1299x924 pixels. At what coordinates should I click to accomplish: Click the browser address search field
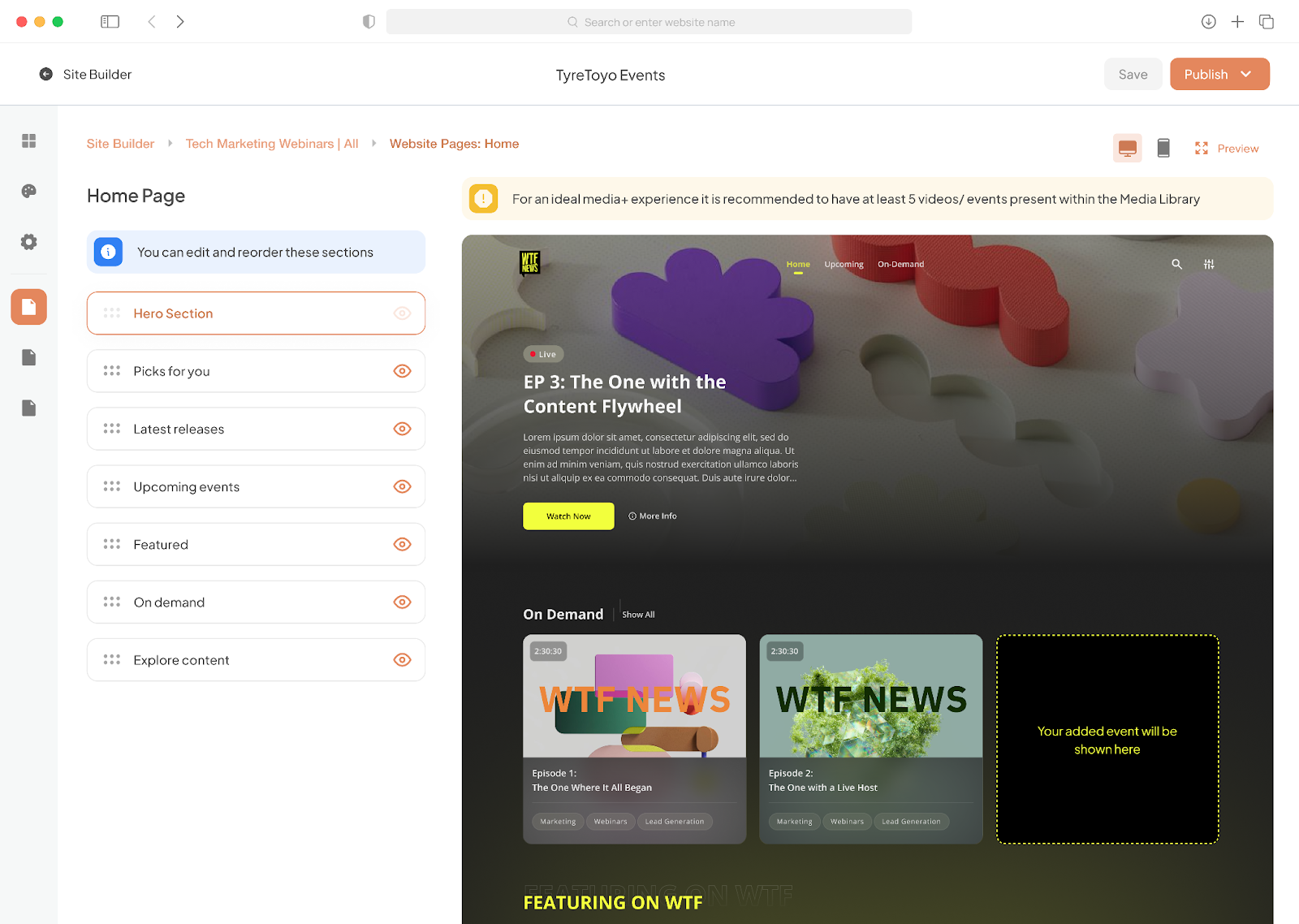coord(649,22)
